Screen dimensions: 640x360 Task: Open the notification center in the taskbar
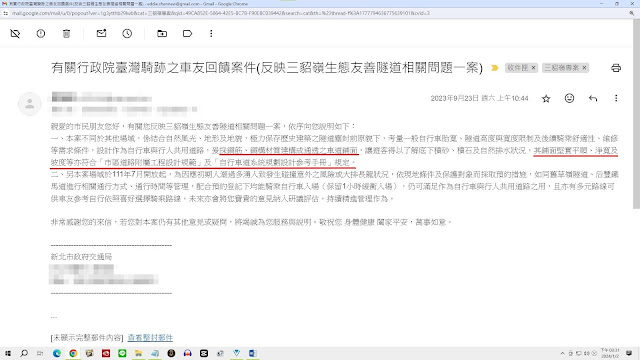(629, 353)
